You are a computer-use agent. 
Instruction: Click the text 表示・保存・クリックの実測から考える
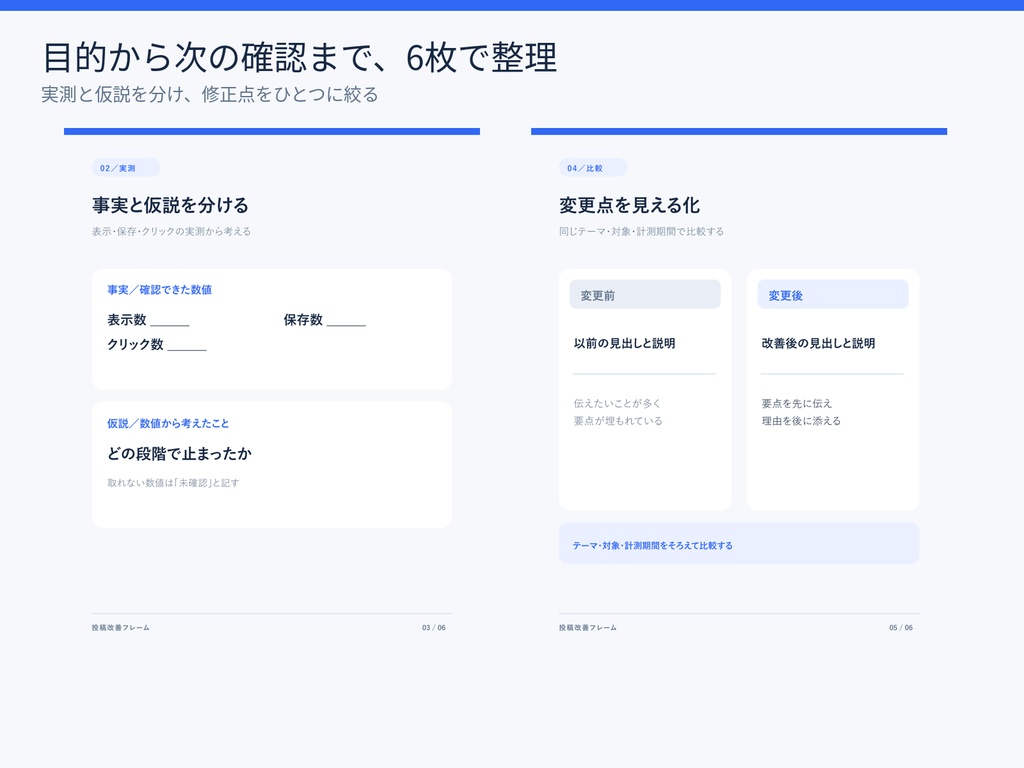171,231
